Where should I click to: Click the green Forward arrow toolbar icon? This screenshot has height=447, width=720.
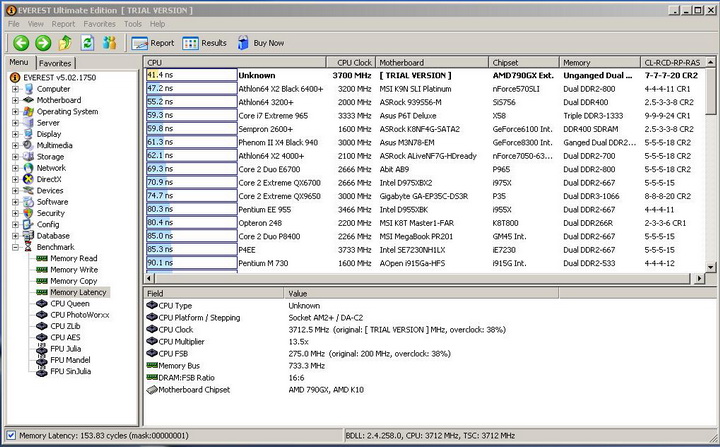click(43, 43)
